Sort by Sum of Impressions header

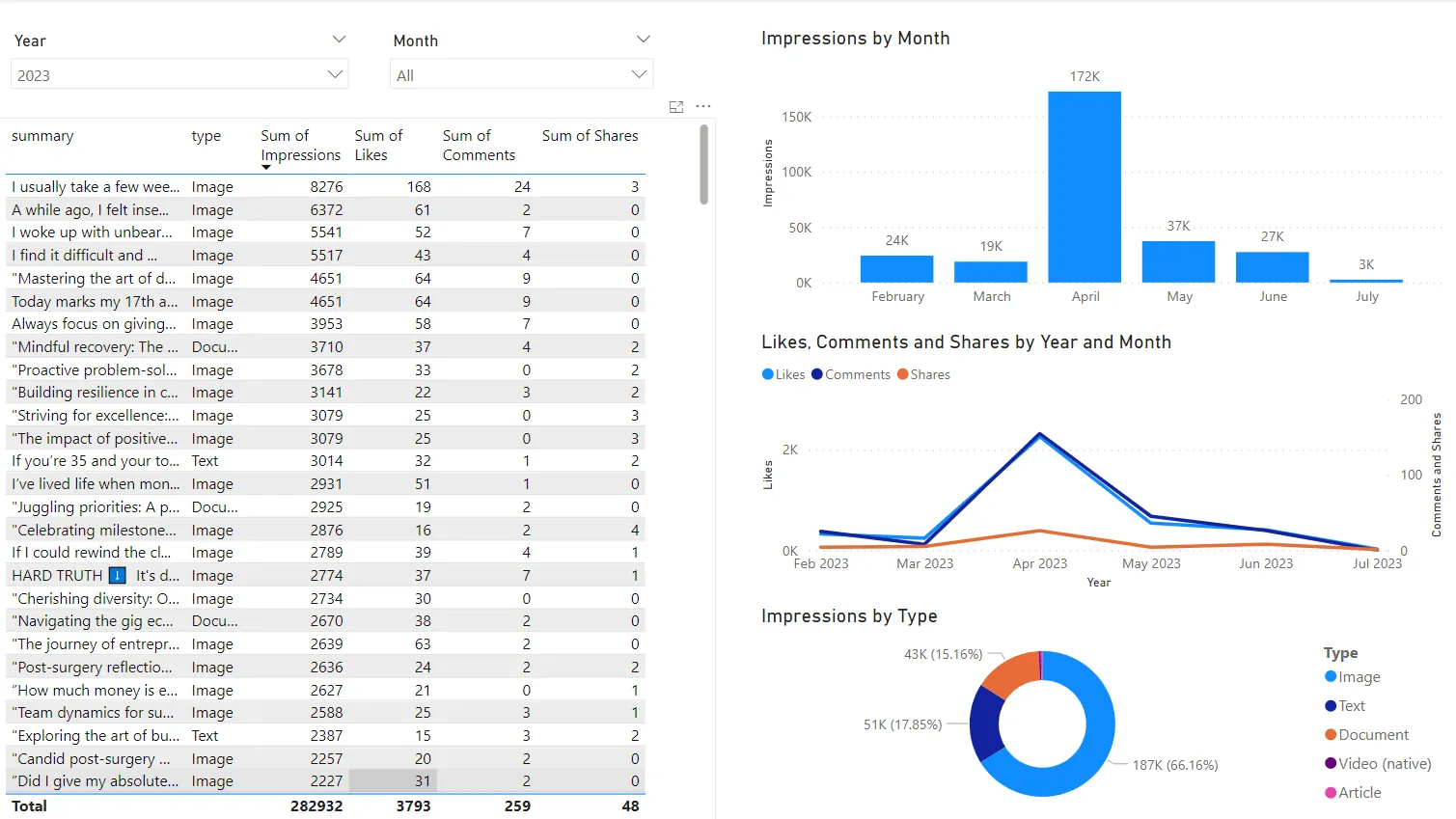300,146
